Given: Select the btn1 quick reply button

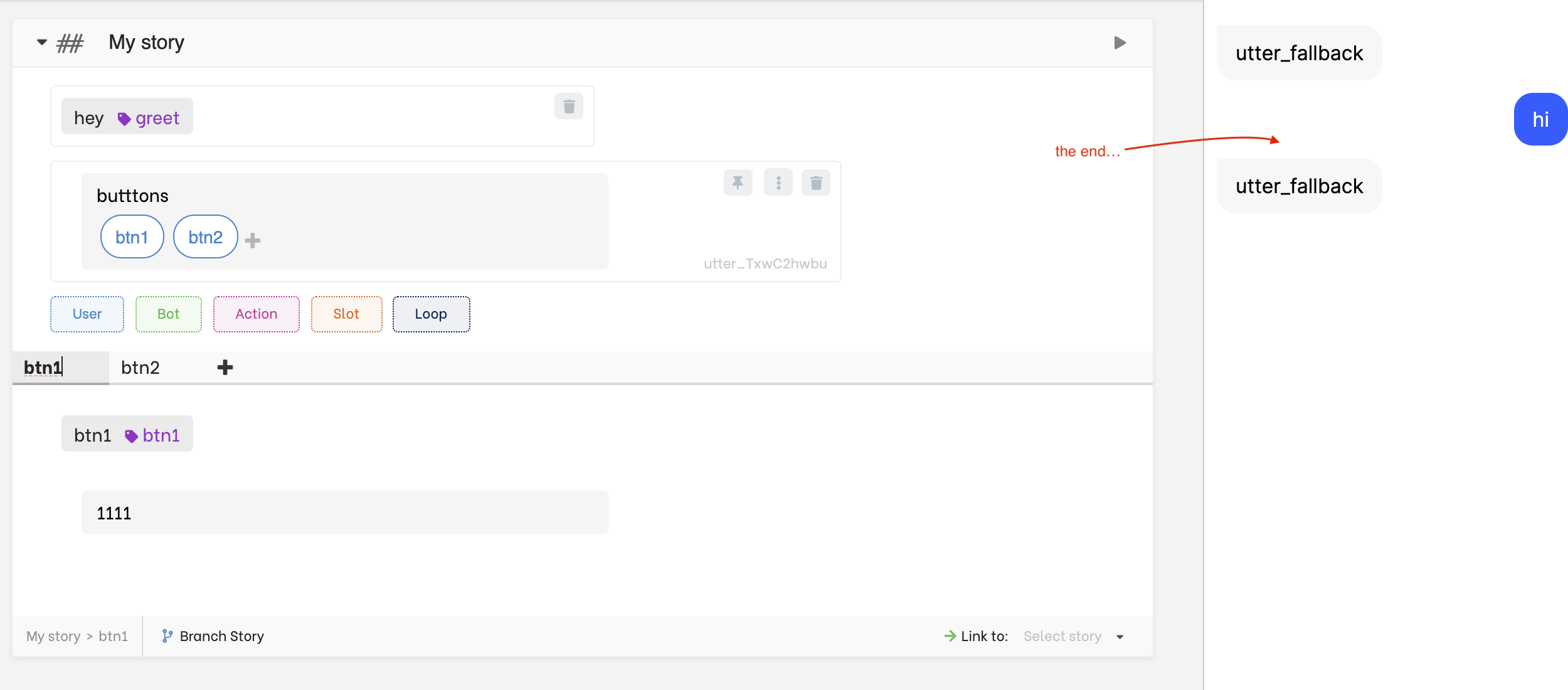Looking at the screenshot, I should click(132, 236).
